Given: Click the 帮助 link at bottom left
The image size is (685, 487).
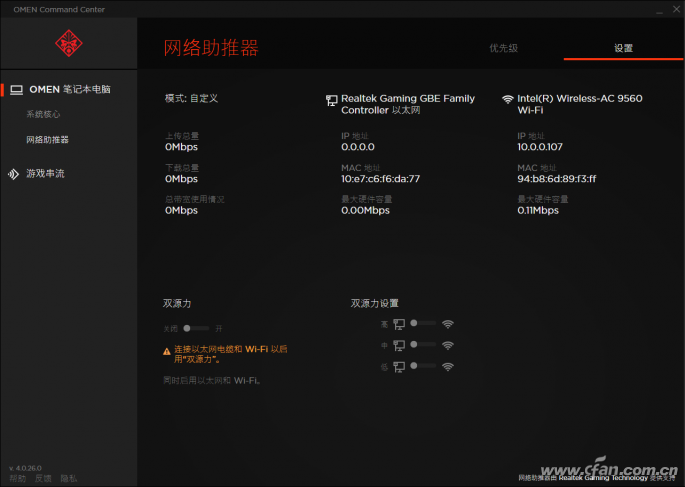Looking at the screenshot, I should tap(17, 479).
